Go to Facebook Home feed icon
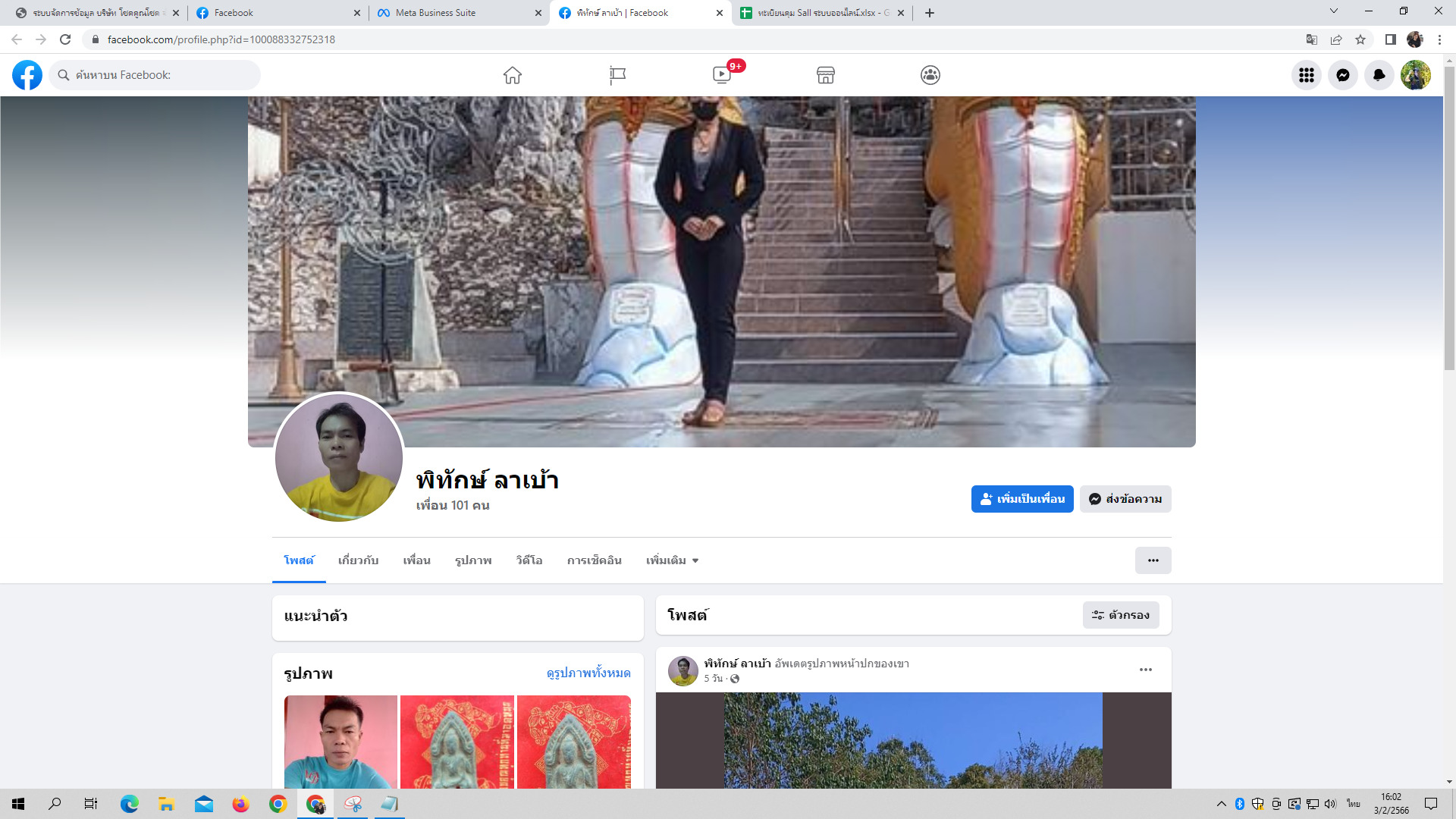 pos(513,75)
